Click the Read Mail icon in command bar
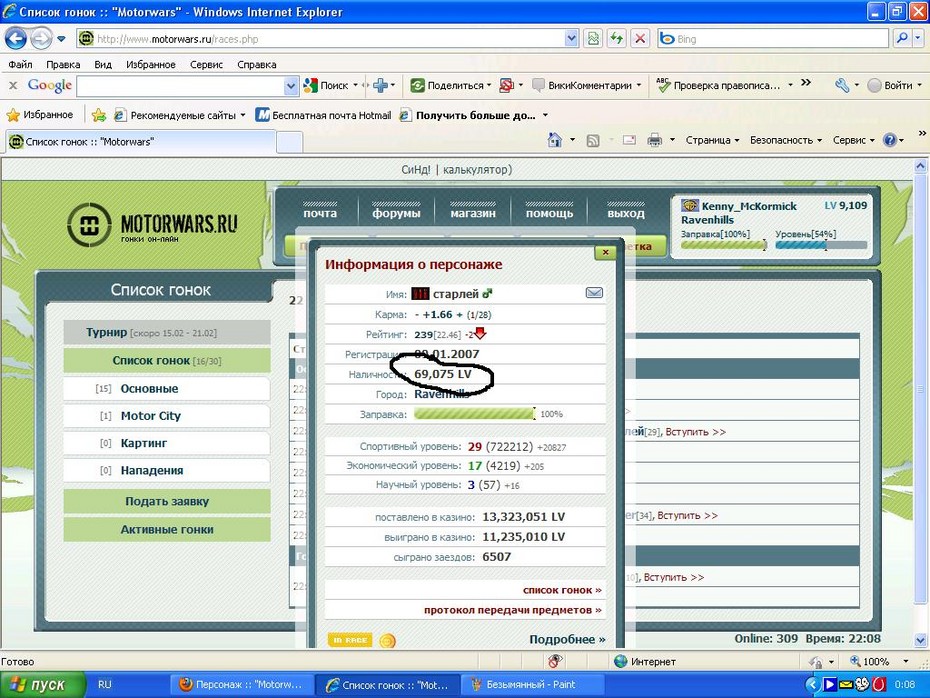 point(629,140)
